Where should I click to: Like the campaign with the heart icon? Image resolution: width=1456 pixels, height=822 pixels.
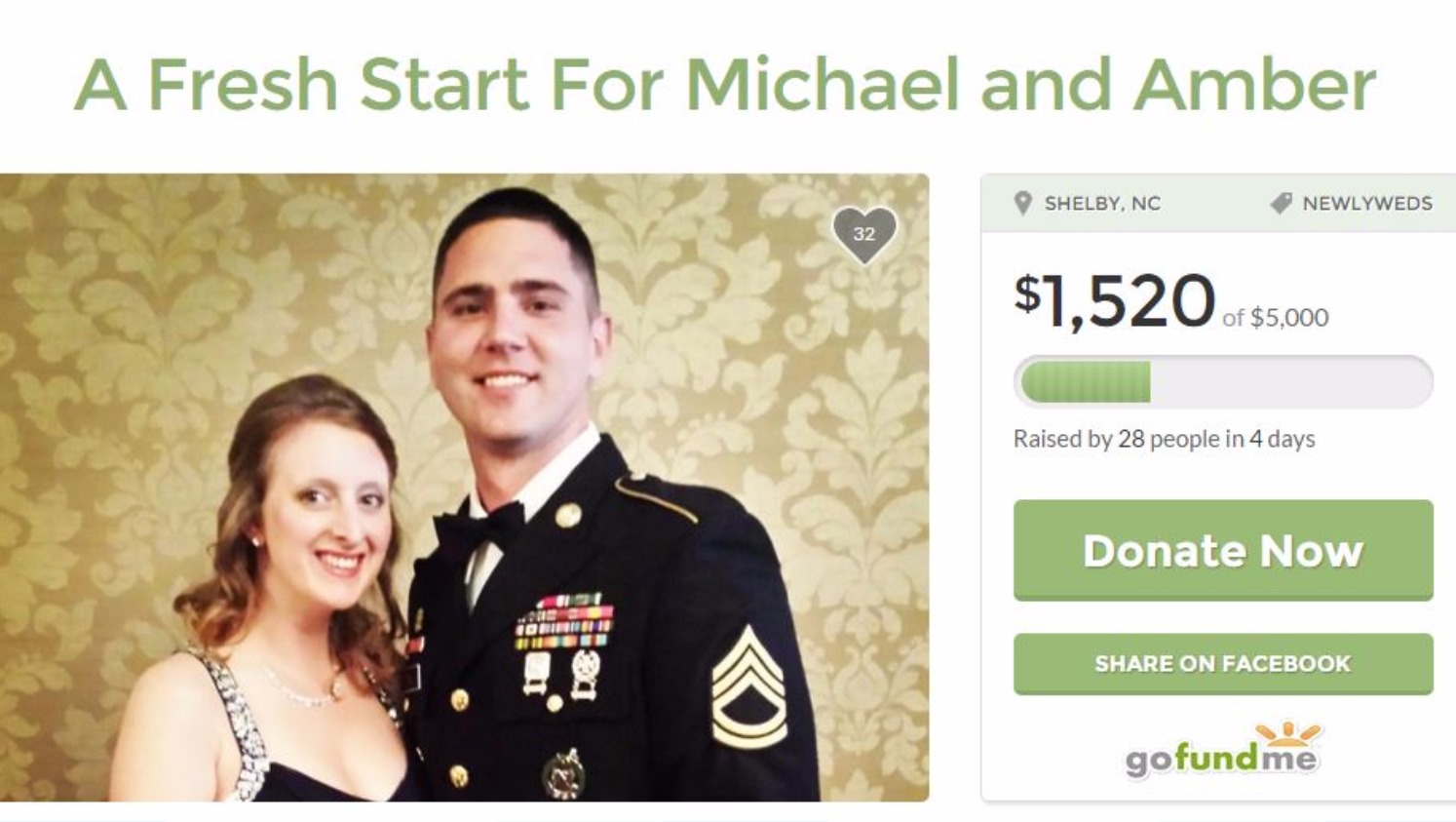(x=863, y=235)
